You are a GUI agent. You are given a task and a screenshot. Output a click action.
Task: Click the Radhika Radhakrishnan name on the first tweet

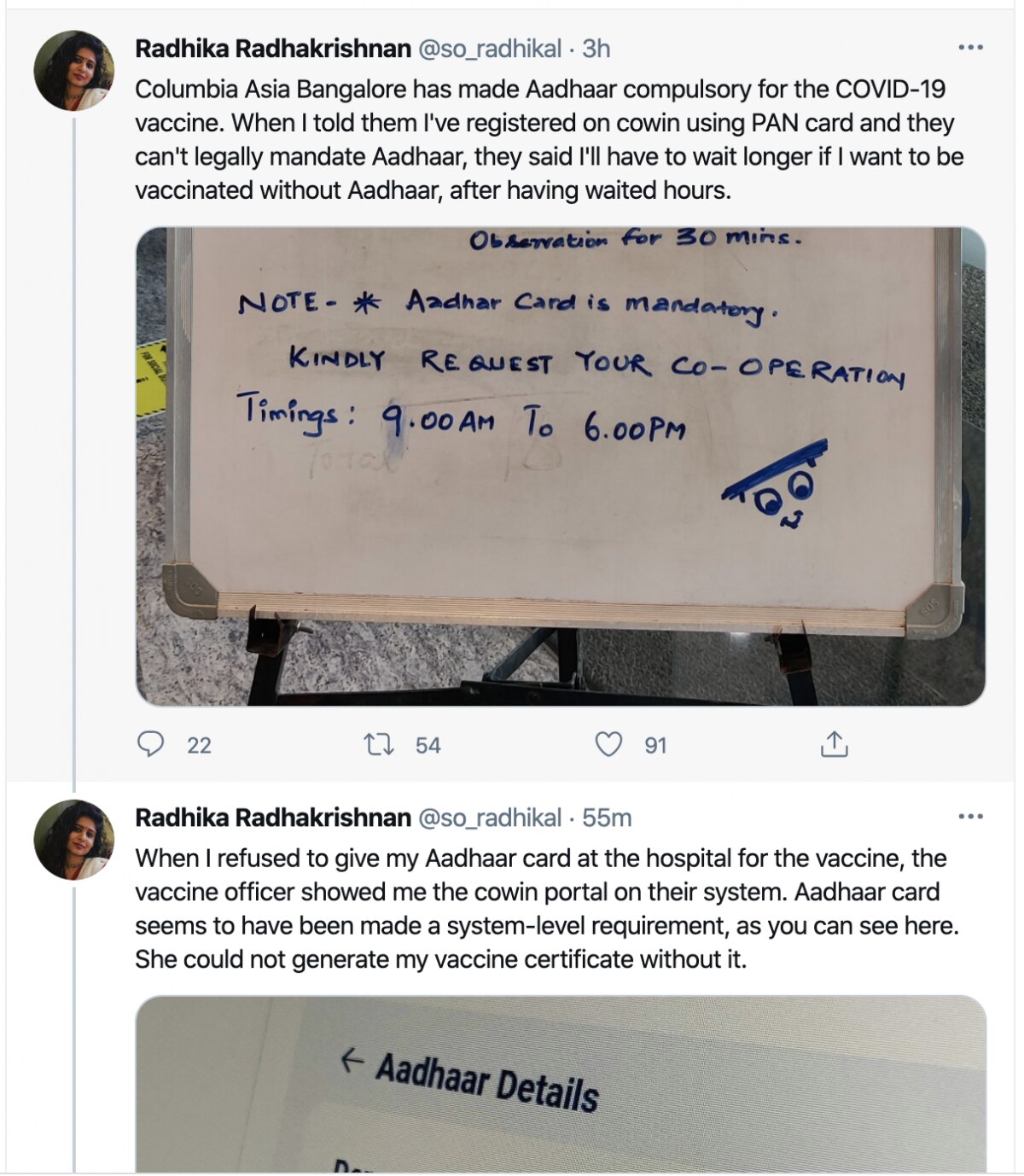coord(273,49)
